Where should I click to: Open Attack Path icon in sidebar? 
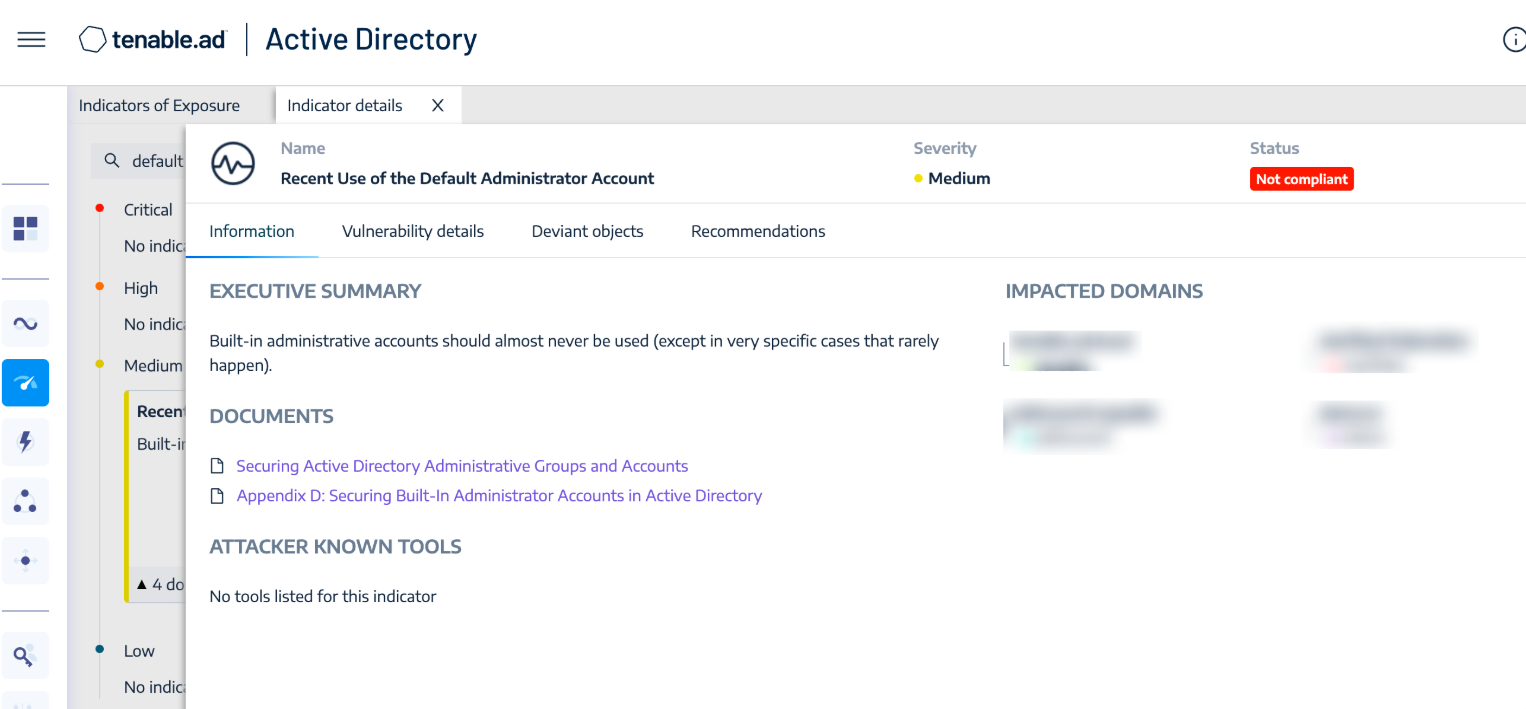tap(25, 560)
